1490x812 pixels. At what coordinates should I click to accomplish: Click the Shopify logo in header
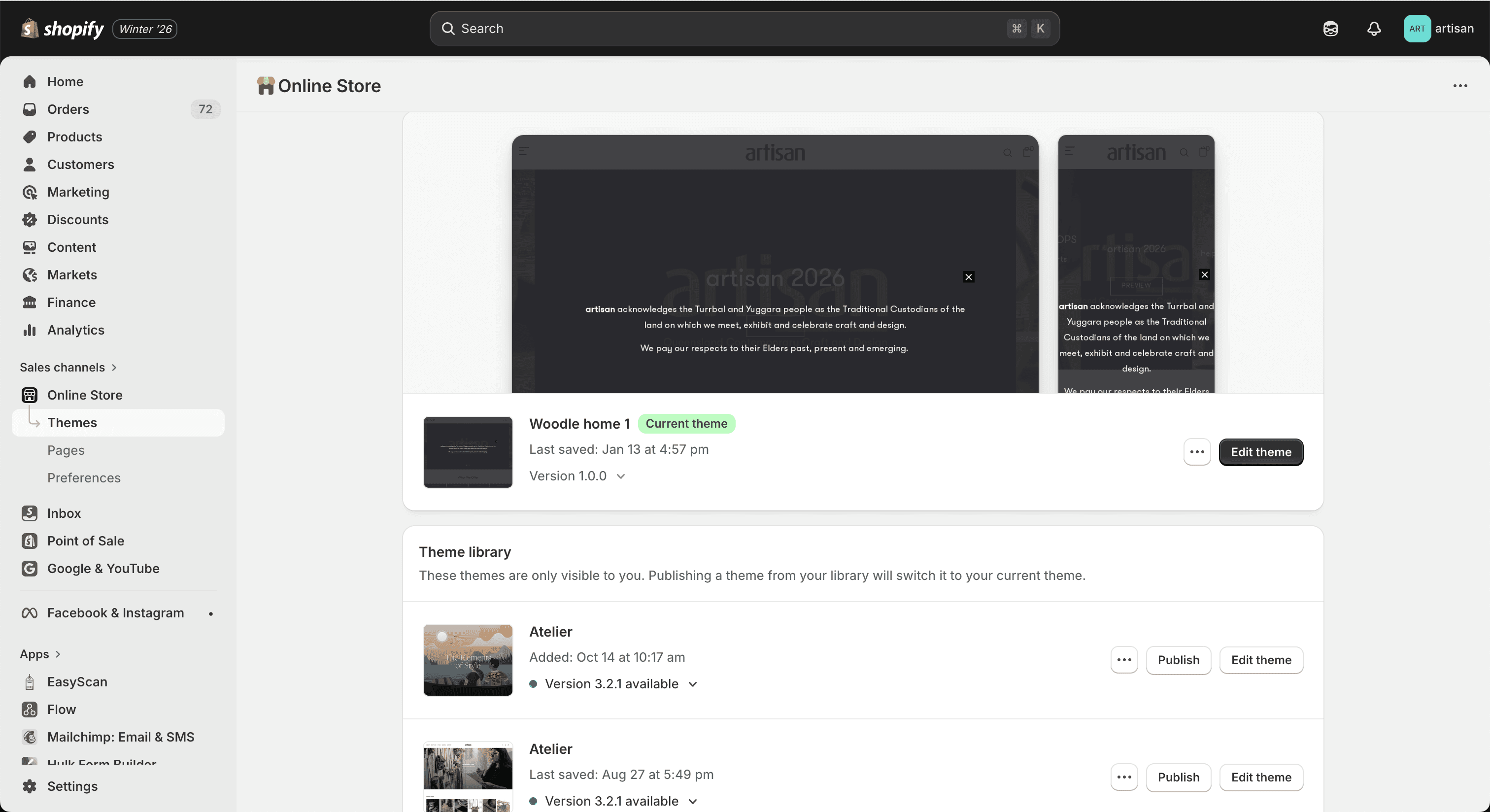[63, 29]
